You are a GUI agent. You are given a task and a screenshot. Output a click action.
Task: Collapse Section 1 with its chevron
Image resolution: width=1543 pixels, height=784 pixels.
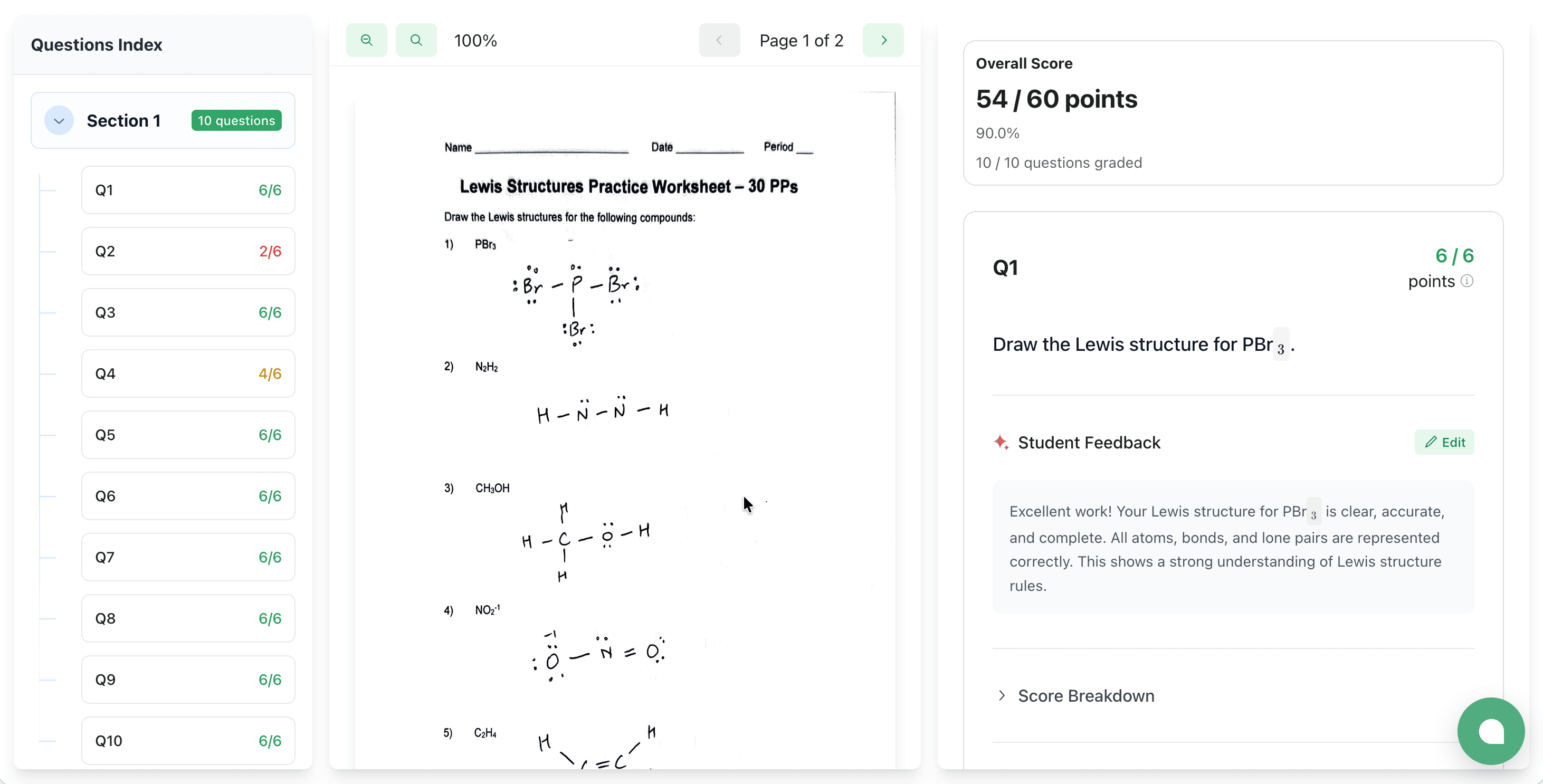tap(58, 120)
